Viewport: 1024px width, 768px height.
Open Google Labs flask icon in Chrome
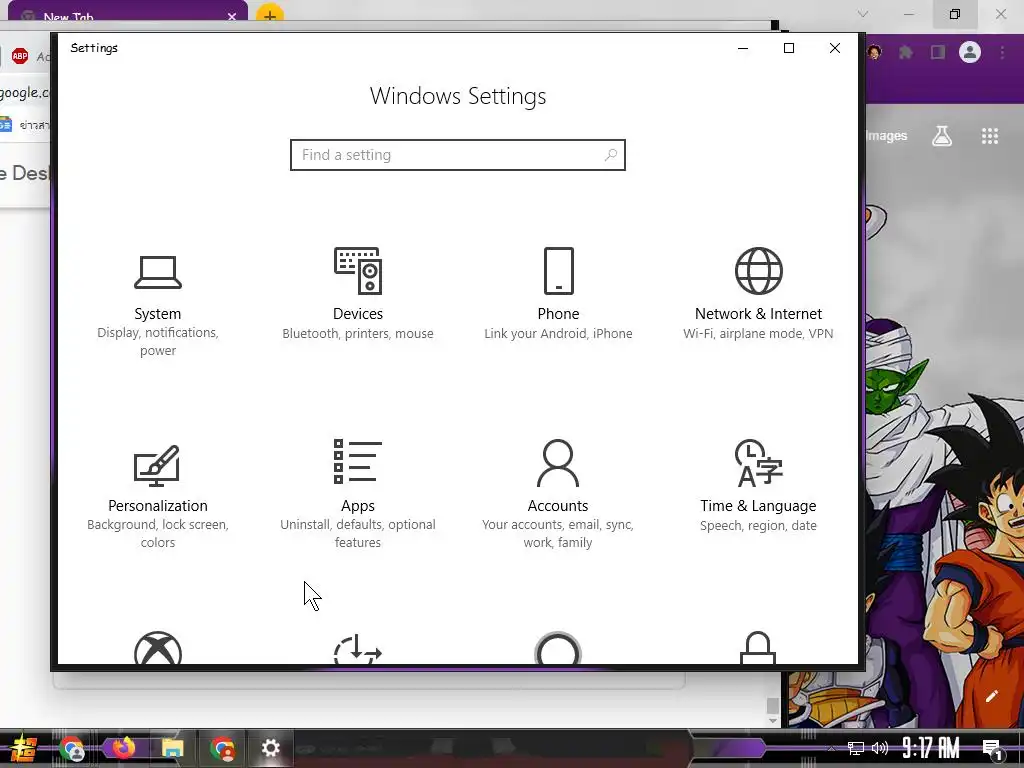pos(942,136)
